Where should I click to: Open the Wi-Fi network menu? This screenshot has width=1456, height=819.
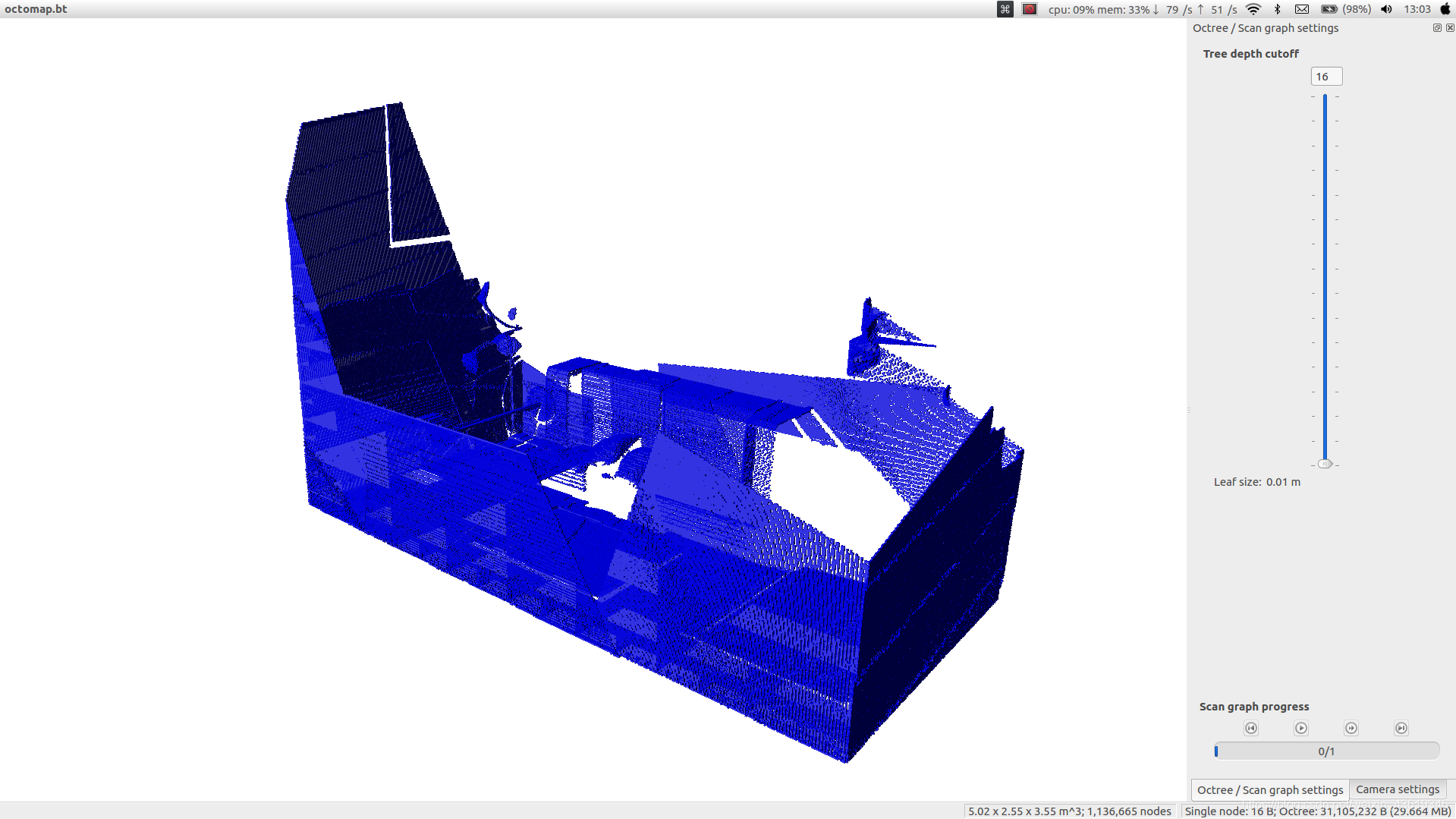[1253, 9]
